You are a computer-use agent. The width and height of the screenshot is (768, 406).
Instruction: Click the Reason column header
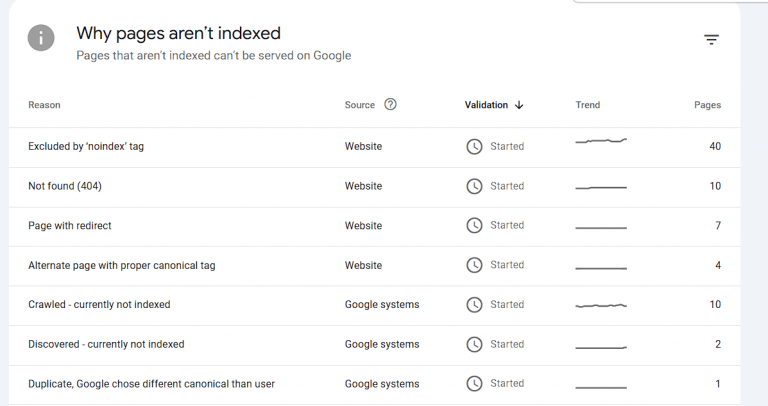coord(44,105)
